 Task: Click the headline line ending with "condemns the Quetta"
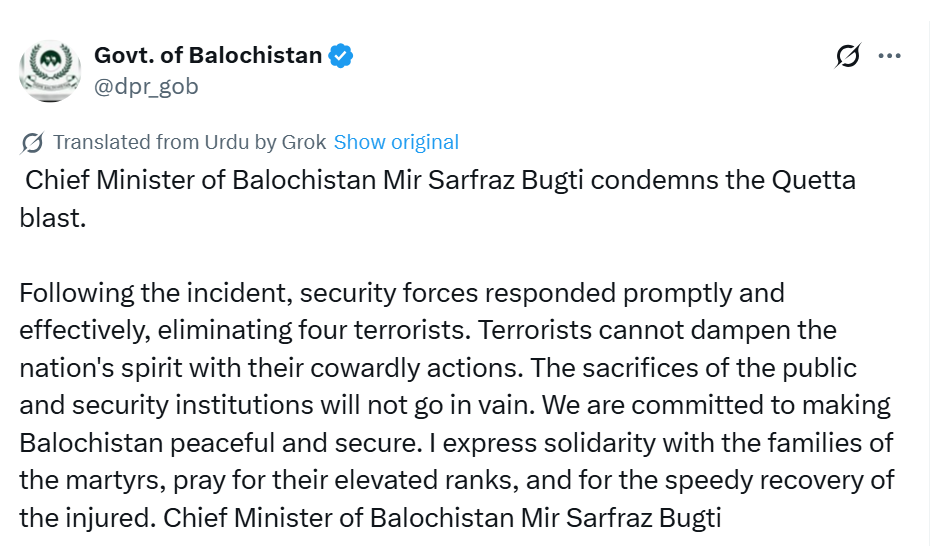click(x=440, y=181)
